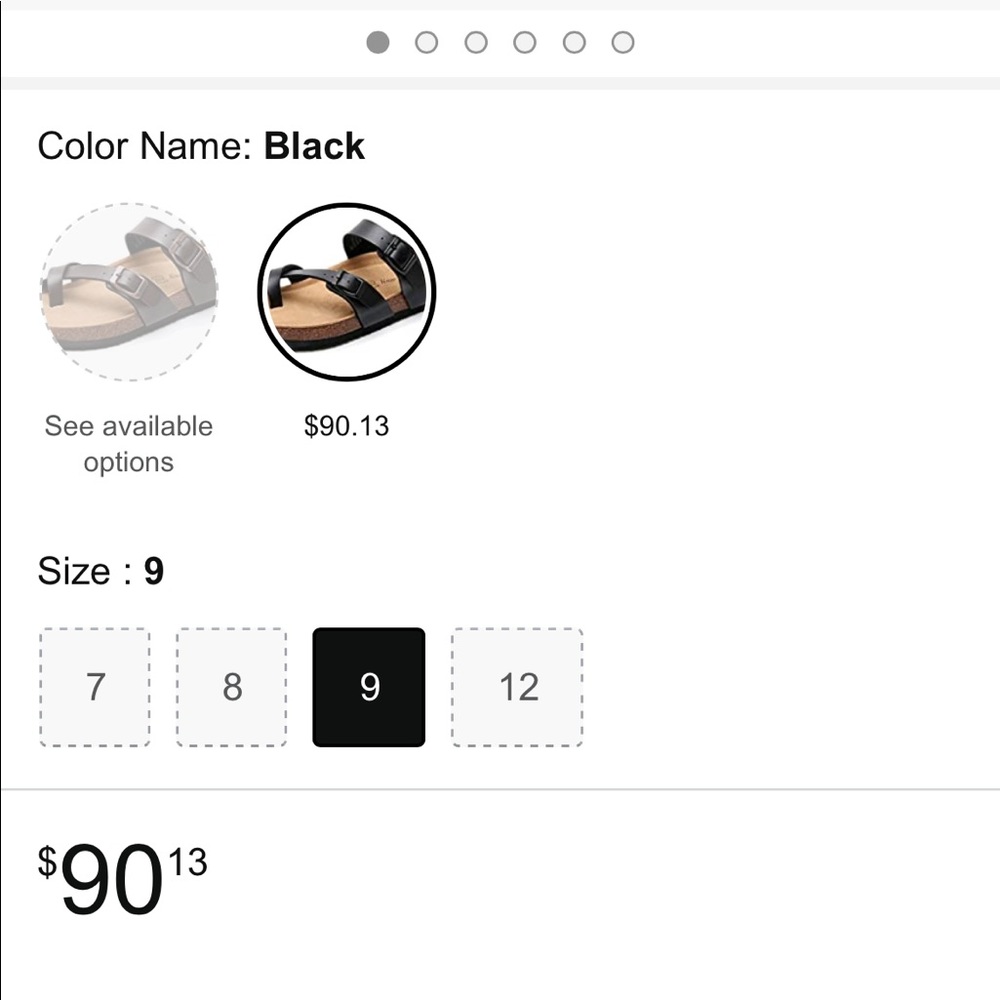The width and height of the screenshot is (1000, 1000).
Task: Click the bold 'Black' color name value
Action: point(314,147)
